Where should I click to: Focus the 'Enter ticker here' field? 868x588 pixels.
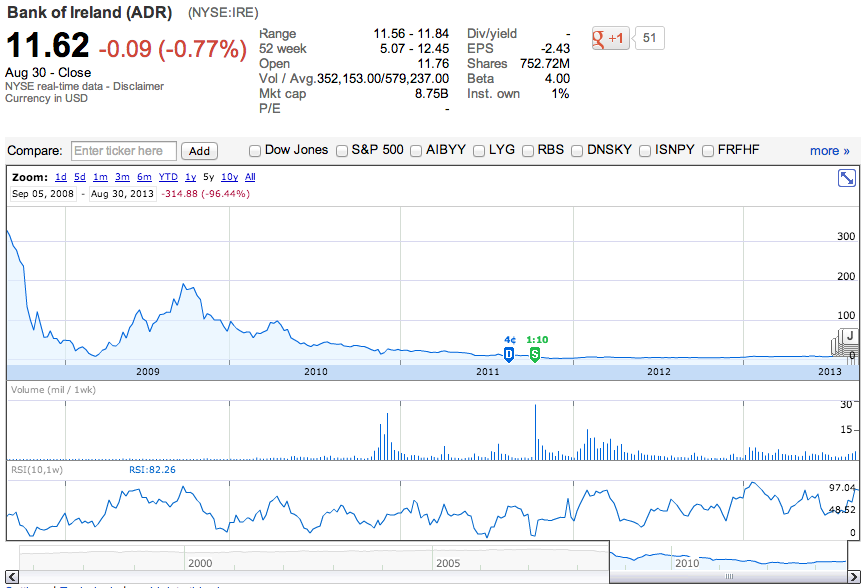click(x=124, y=151)
